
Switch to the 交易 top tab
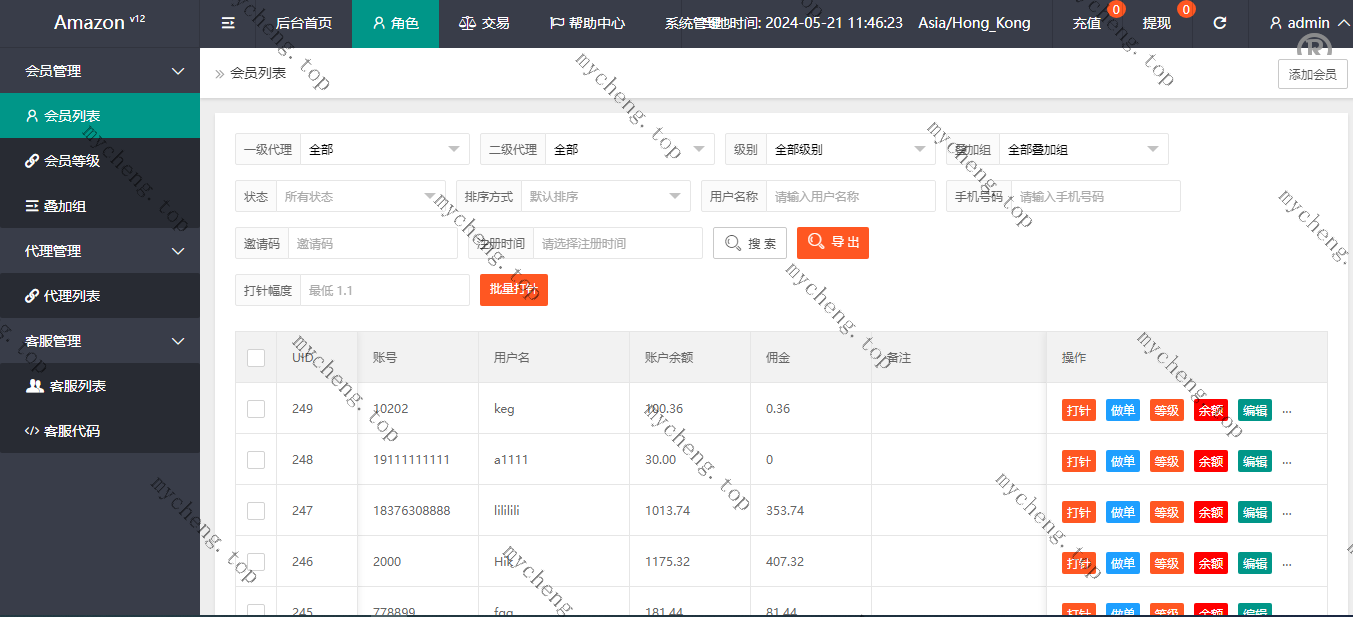tap(483, 23)
